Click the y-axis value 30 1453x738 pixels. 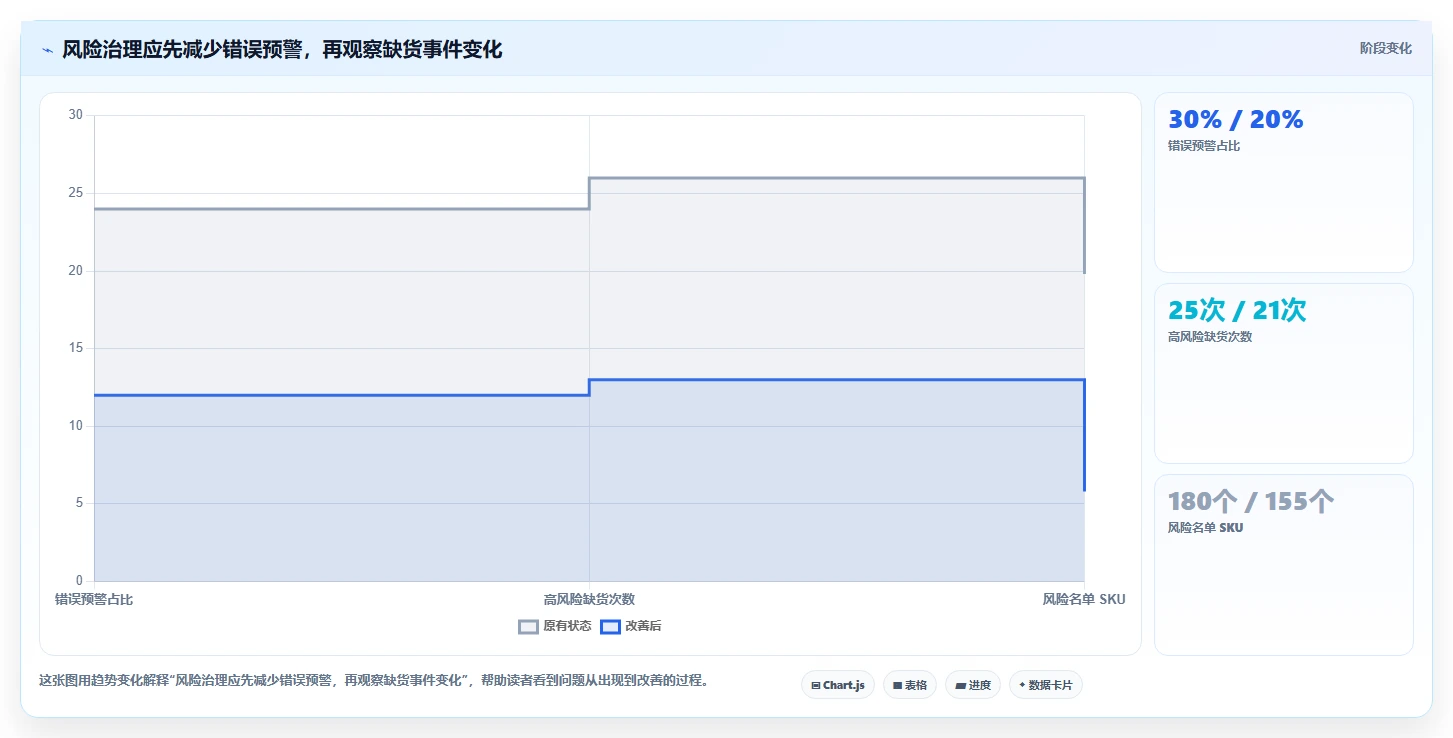click(x=76, y=115)
